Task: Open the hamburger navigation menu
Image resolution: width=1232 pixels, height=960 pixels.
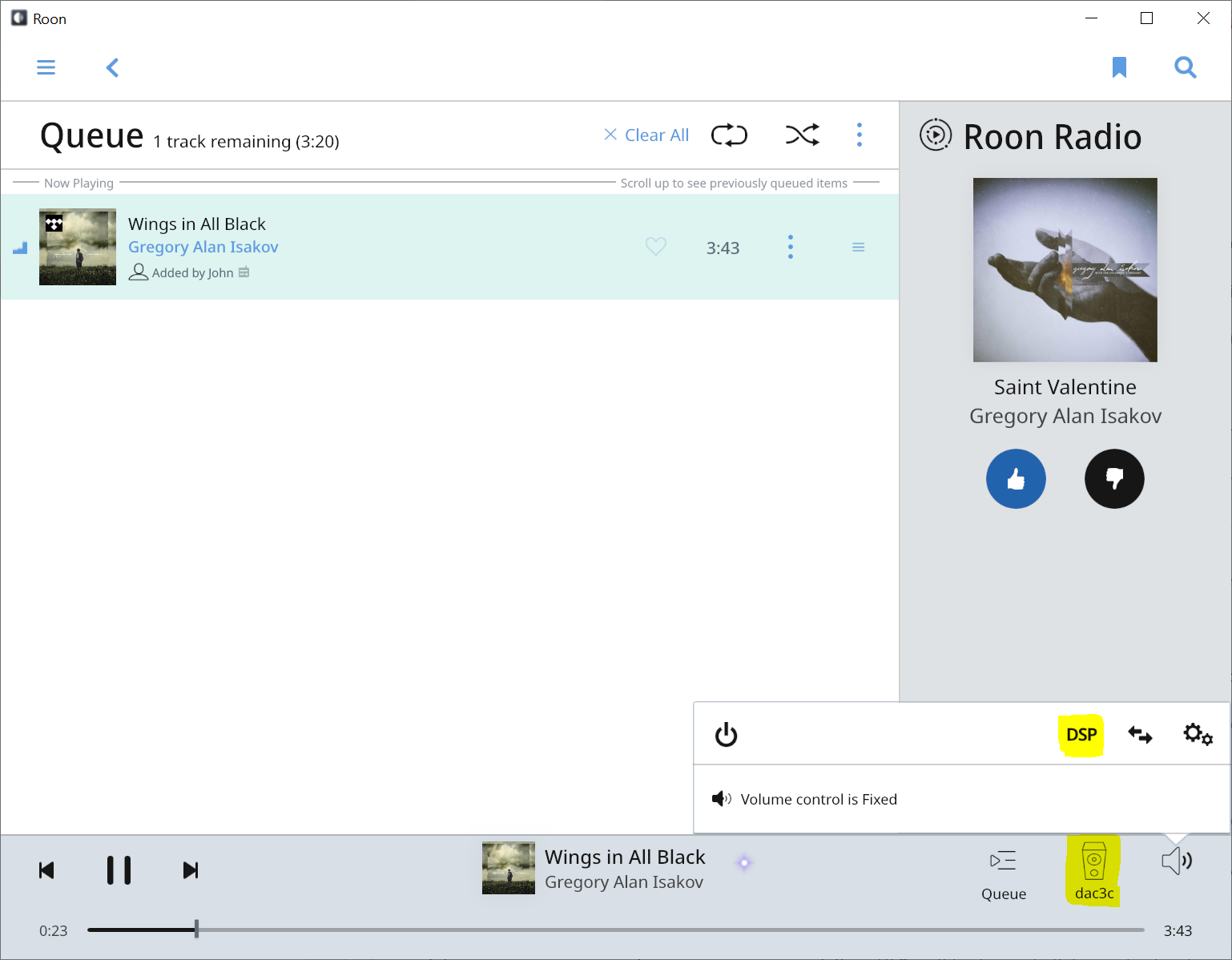Action: click(x=46, y=67)
